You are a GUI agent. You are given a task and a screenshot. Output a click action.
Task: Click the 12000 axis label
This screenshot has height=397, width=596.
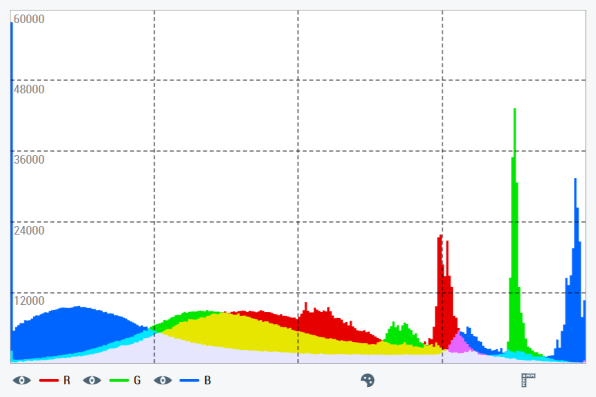tap(29, 301)
